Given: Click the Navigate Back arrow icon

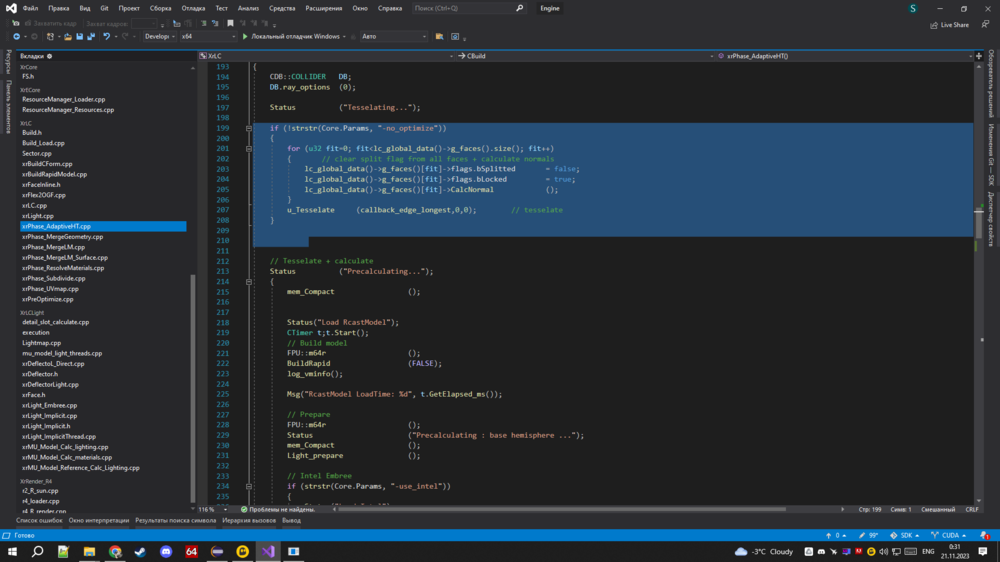Looking at the screenshot, I should click(17, 37).
